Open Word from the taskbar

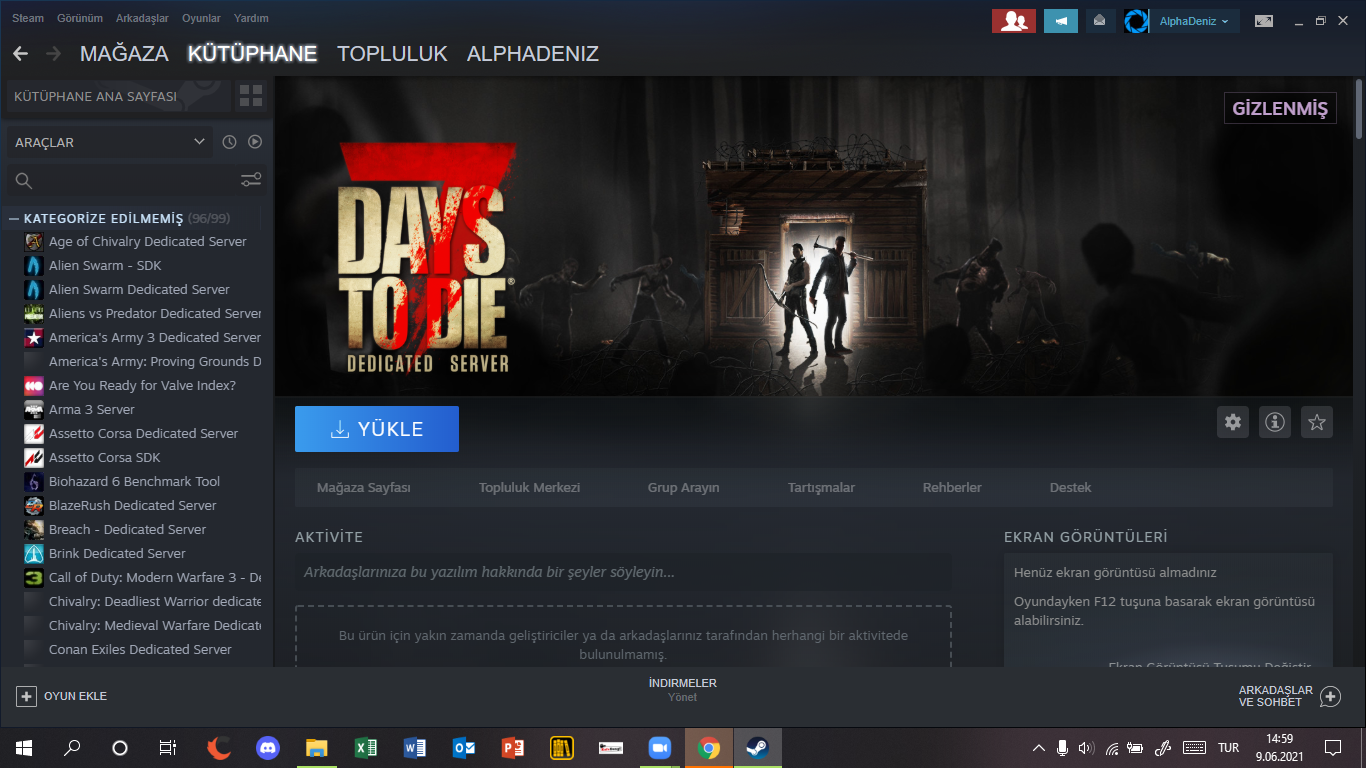click(414, 747)
